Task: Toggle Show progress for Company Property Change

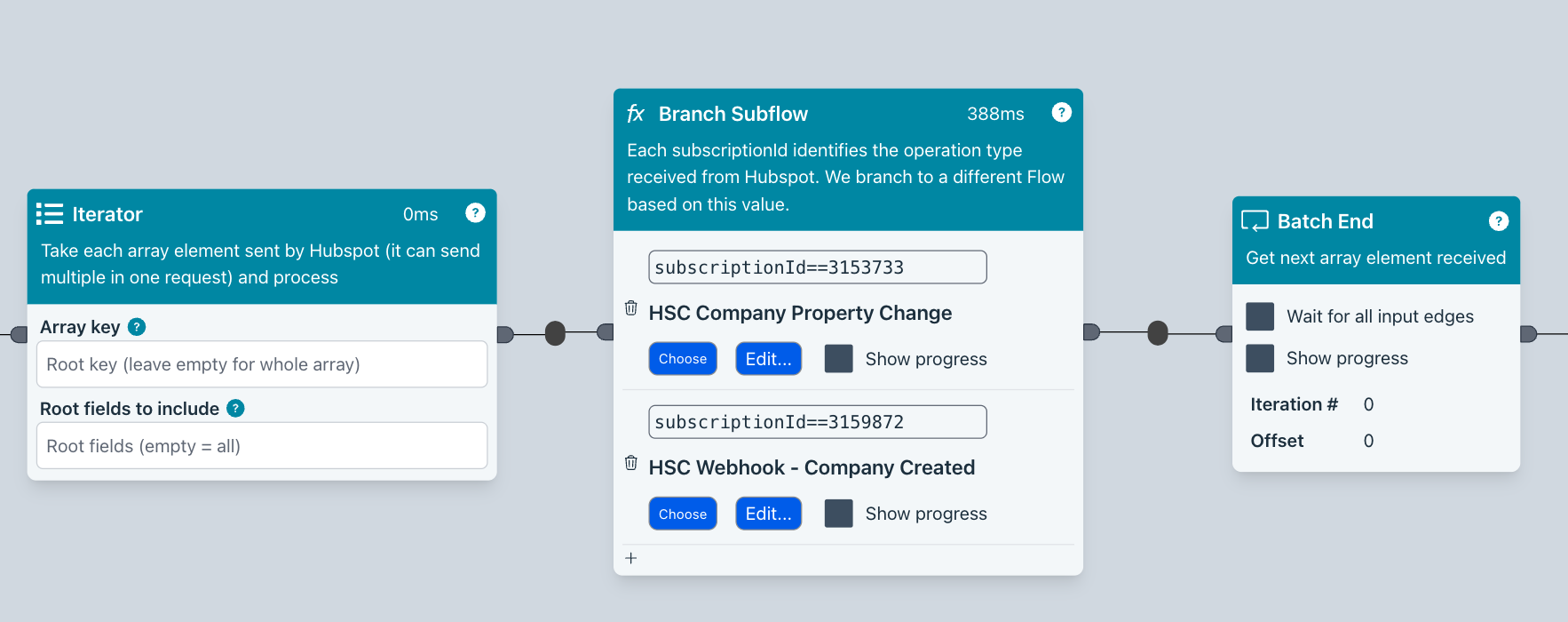Action: tap(838, 359)
